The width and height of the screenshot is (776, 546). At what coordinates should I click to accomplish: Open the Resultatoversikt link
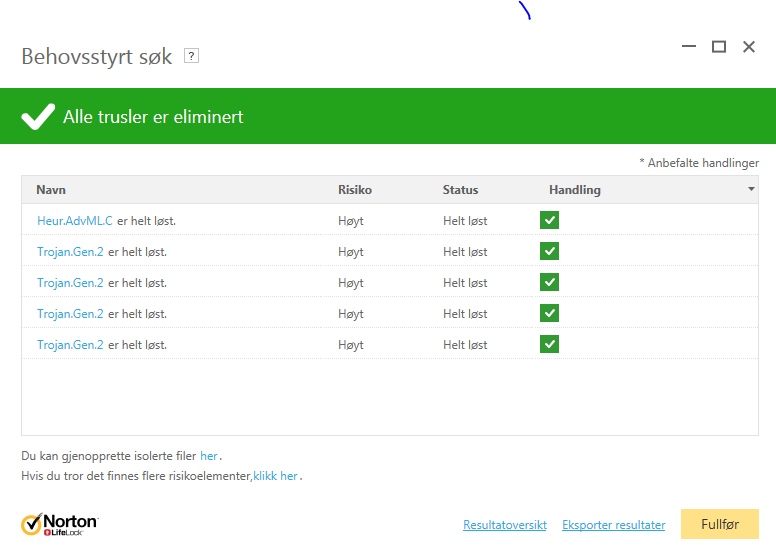(505, 525)
